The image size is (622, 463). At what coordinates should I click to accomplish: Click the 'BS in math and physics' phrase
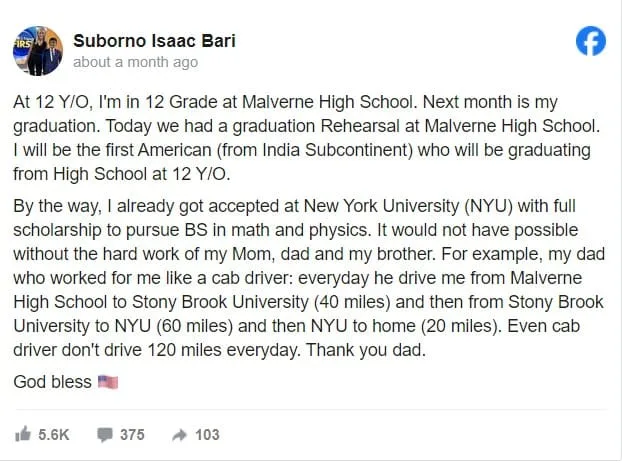(246, 229)
